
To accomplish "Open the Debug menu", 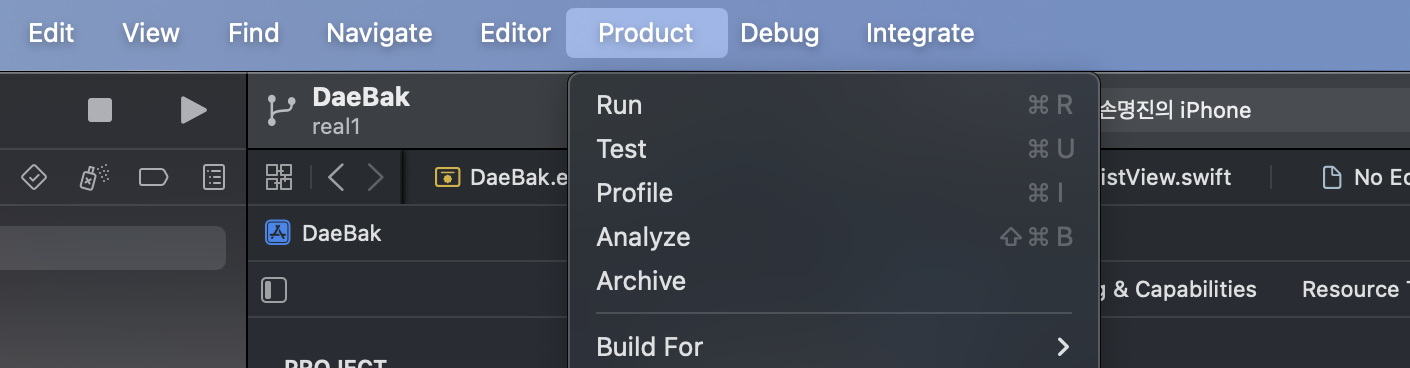I will click(780, 33).
